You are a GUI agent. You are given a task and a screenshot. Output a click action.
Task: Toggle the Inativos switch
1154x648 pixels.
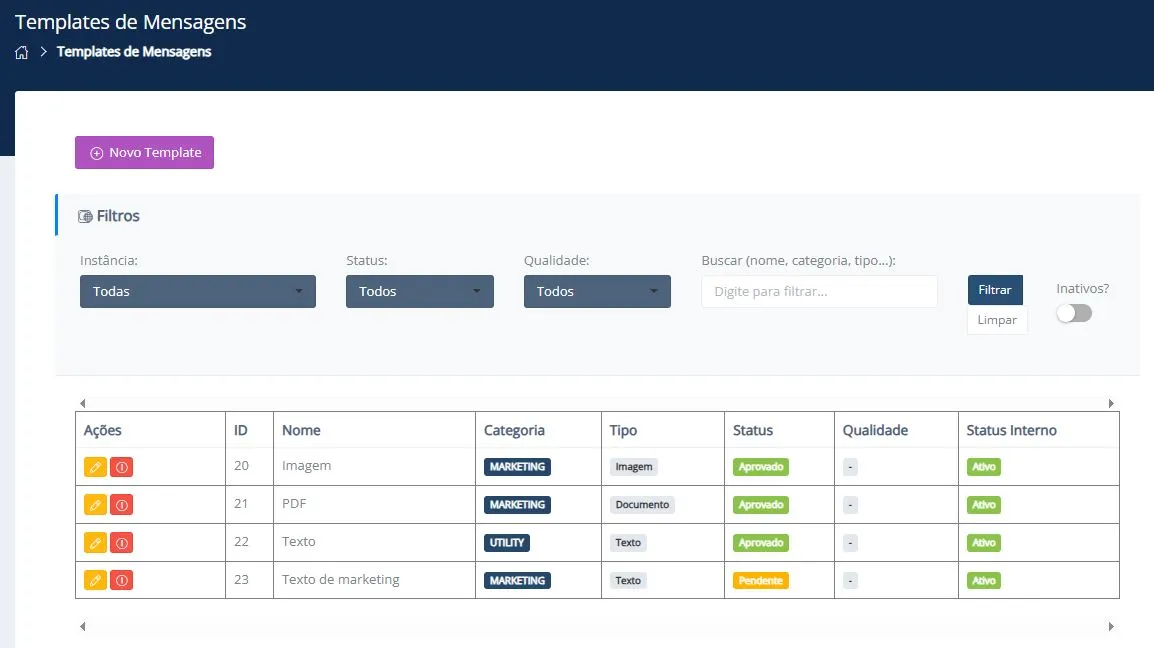pyautogui.click(x=1074, y=313)
